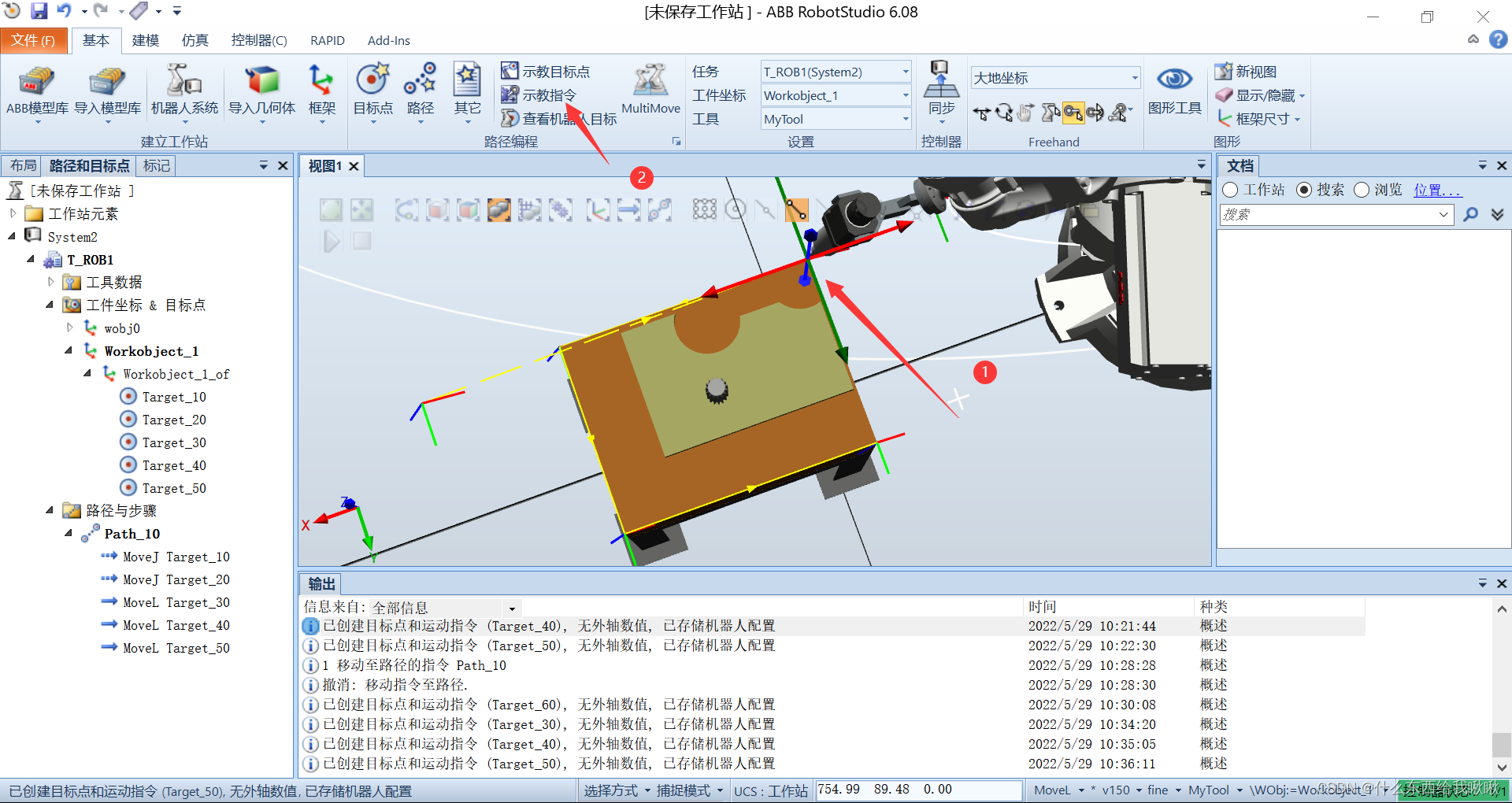Switch to the Add-Ins ribbon tab
1512x803 pixels.
[388, 40]
